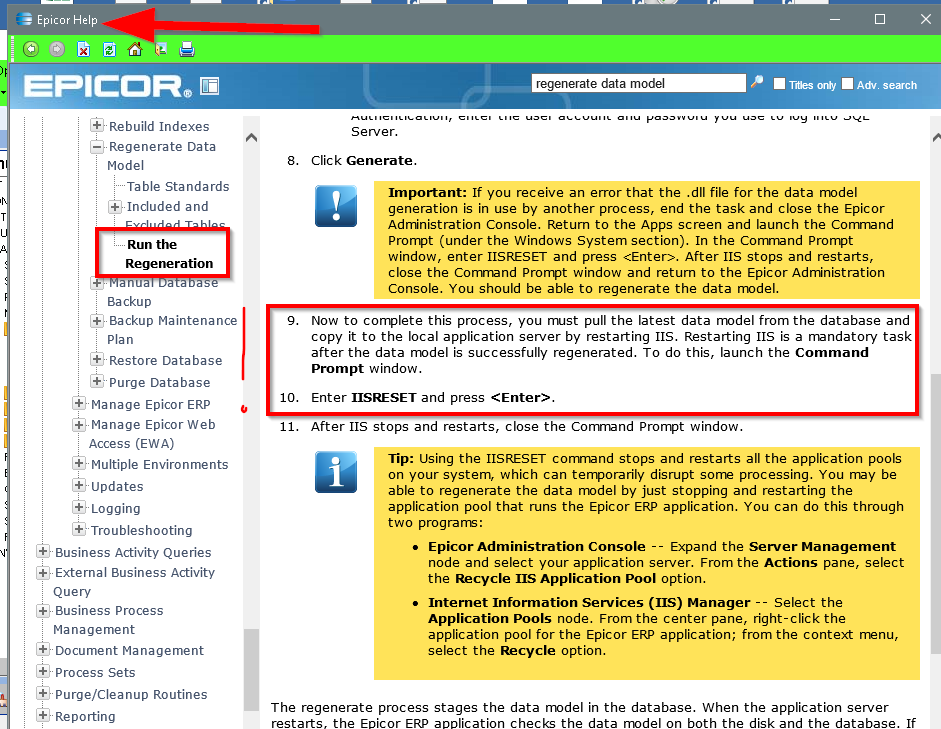This screenshot has width=941, height=729.
Task: Open the Purge Database topic
Action: pos(160,383)
